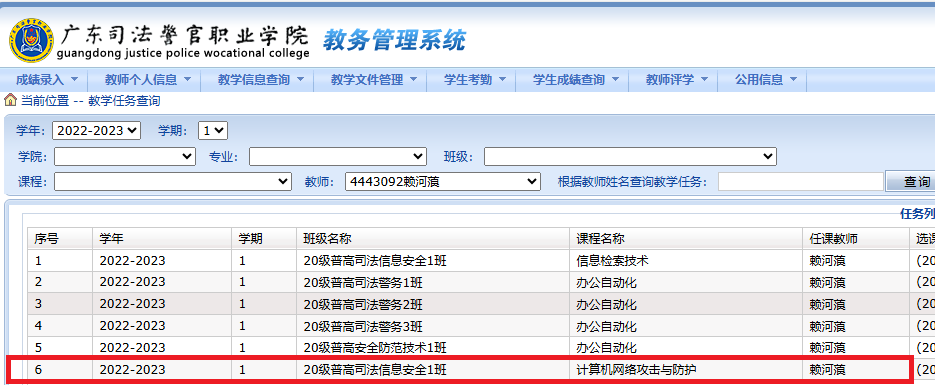Viewport: 935px width, 385px height.
Task: Click the teacher name search input field
Action: pos(800,182)
